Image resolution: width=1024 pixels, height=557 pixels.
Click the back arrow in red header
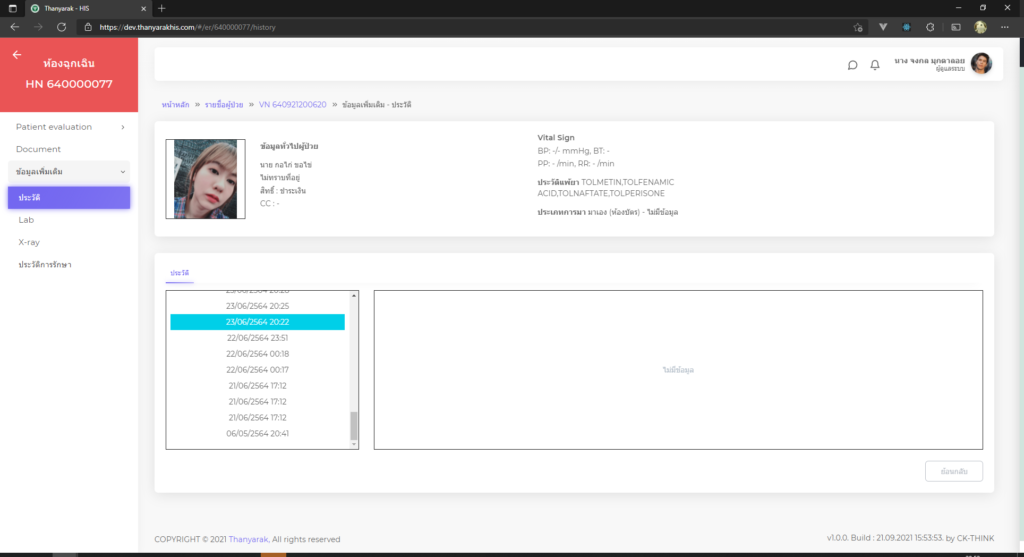pos(17,55)
